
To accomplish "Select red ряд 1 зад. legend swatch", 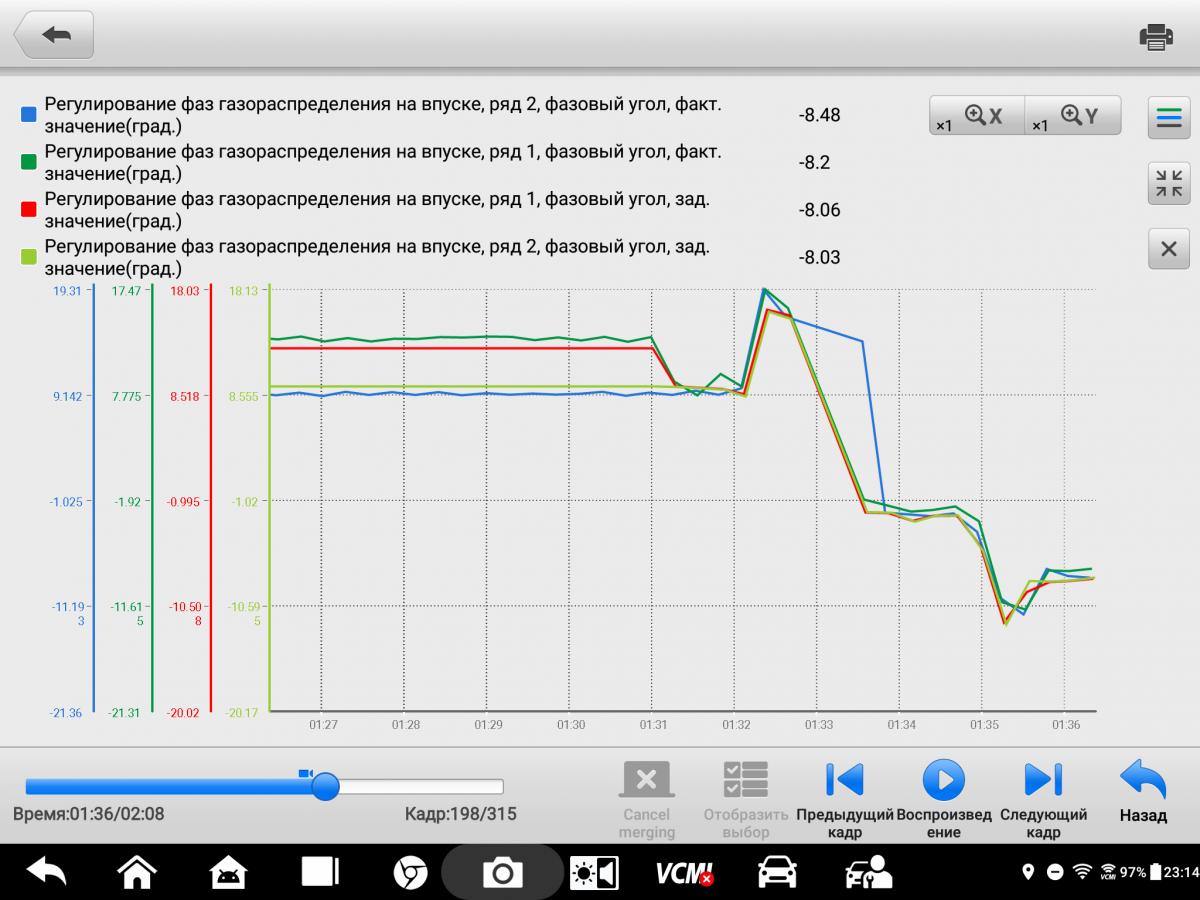I will pyautogui.click(x=29, y=209).
